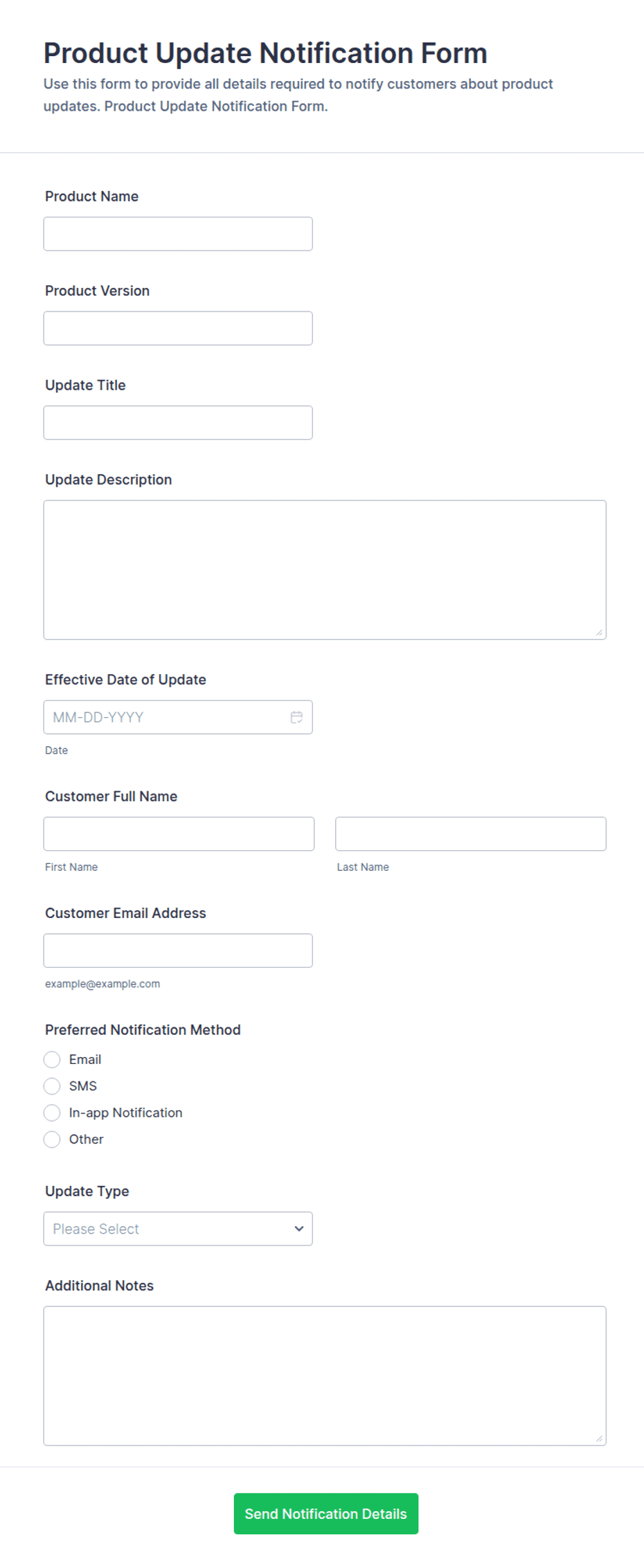Image resolution: width=644 pixels, height=1568 pixels.
Task: Focus the Update Title input box
Action: (x=178, y=422)
